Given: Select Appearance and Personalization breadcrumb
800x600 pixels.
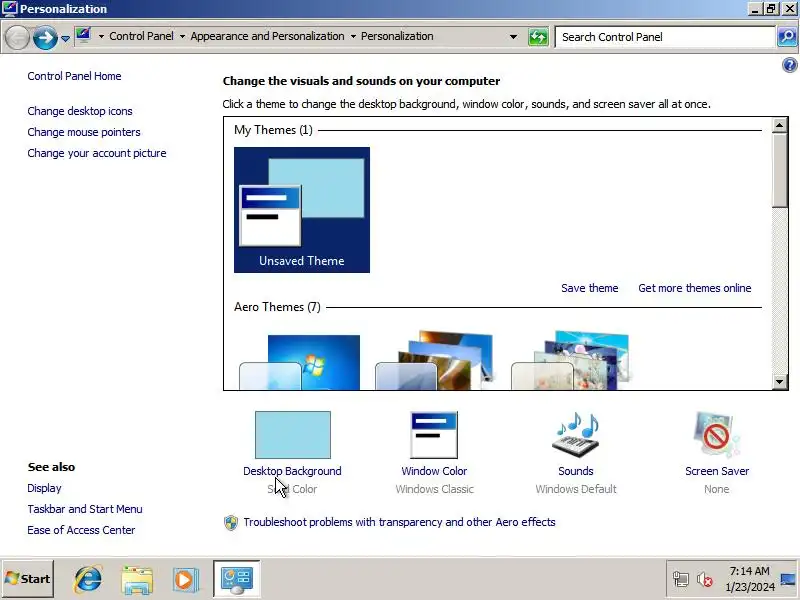Looking at the screenshot, I should 267,36.
